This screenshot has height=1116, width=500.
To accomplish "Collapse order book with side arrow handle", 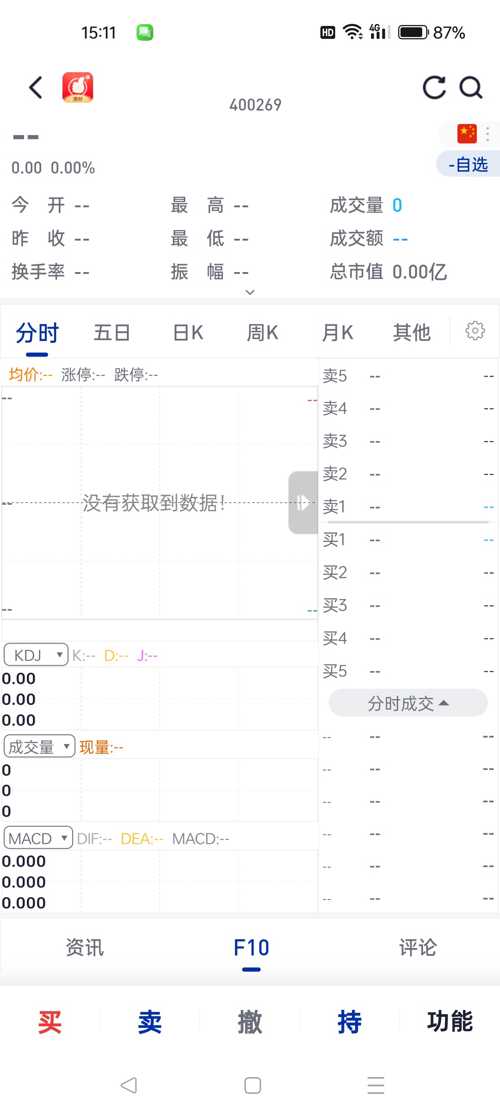I will [x=303, y=502].
